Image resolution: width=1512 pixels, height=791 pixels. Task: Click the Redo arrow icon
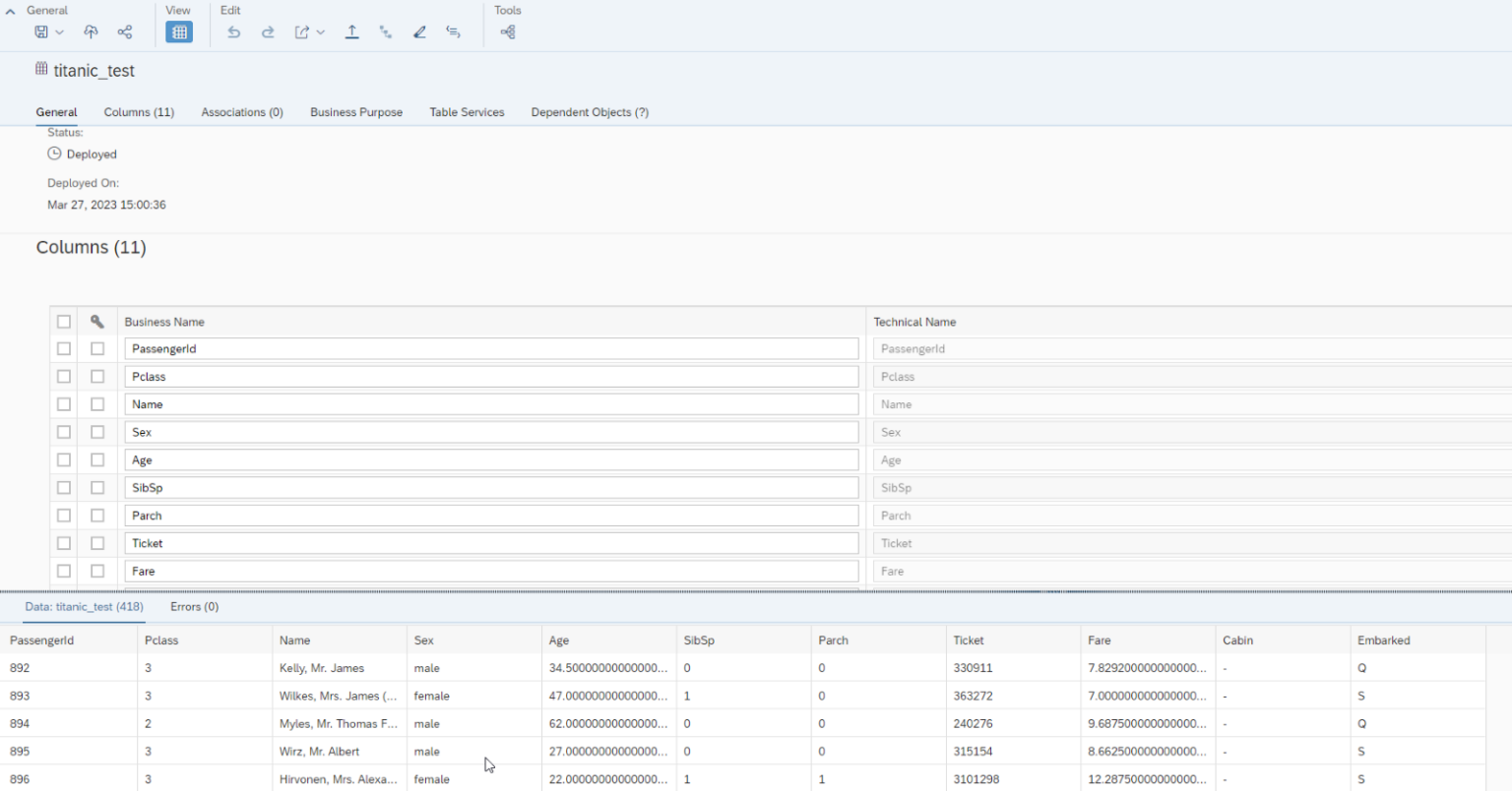point(268,32)
